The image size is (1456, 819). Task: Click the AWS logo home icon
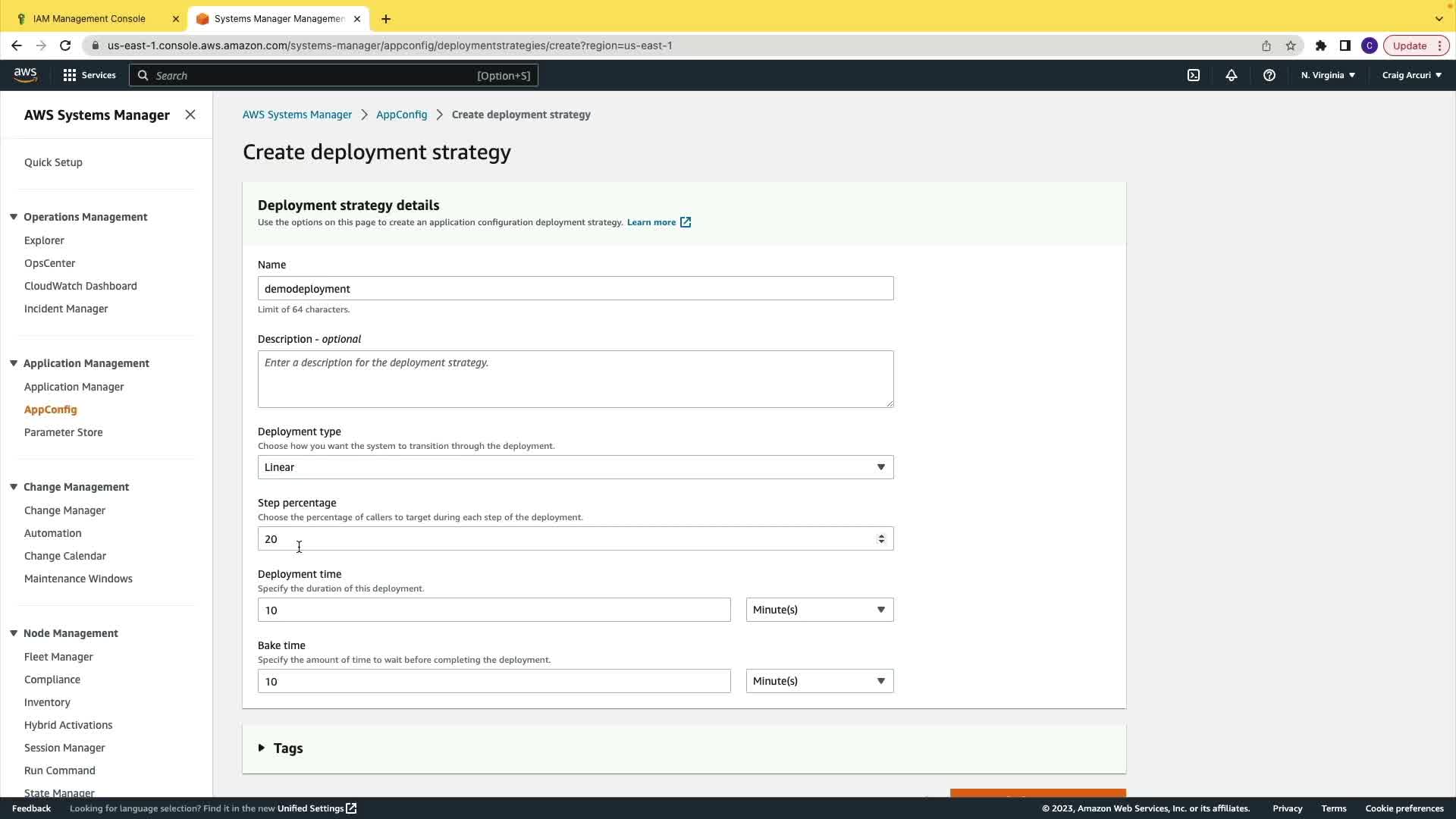tap(25, 74)
